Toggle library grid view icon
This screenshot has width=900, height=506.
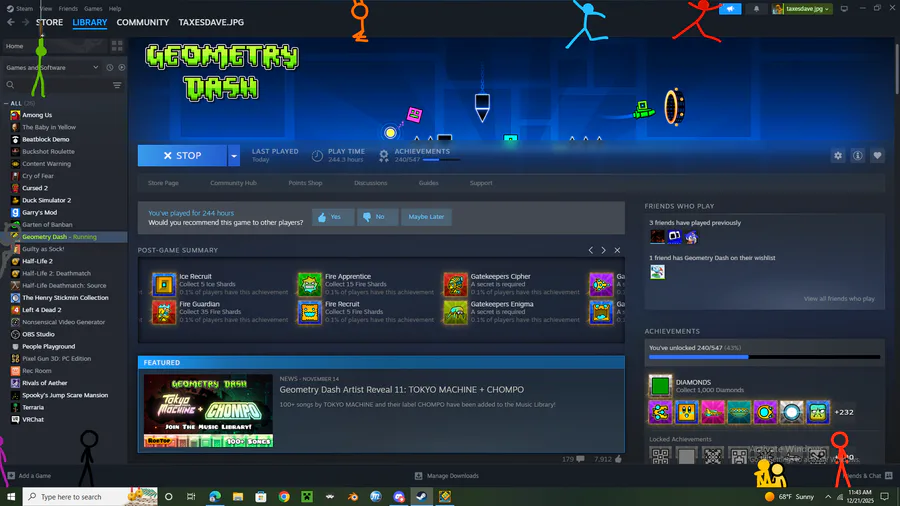coord(117,46)
